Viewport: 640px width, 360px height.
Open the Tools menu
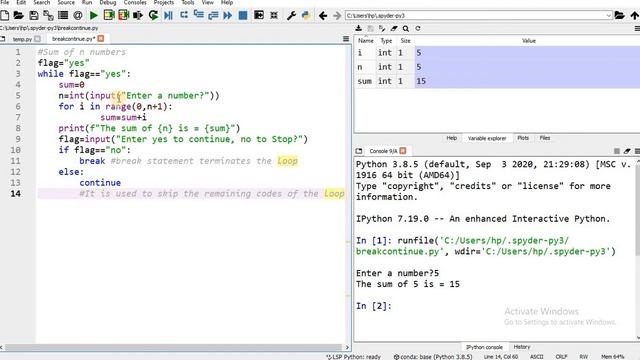click(188, 2)
